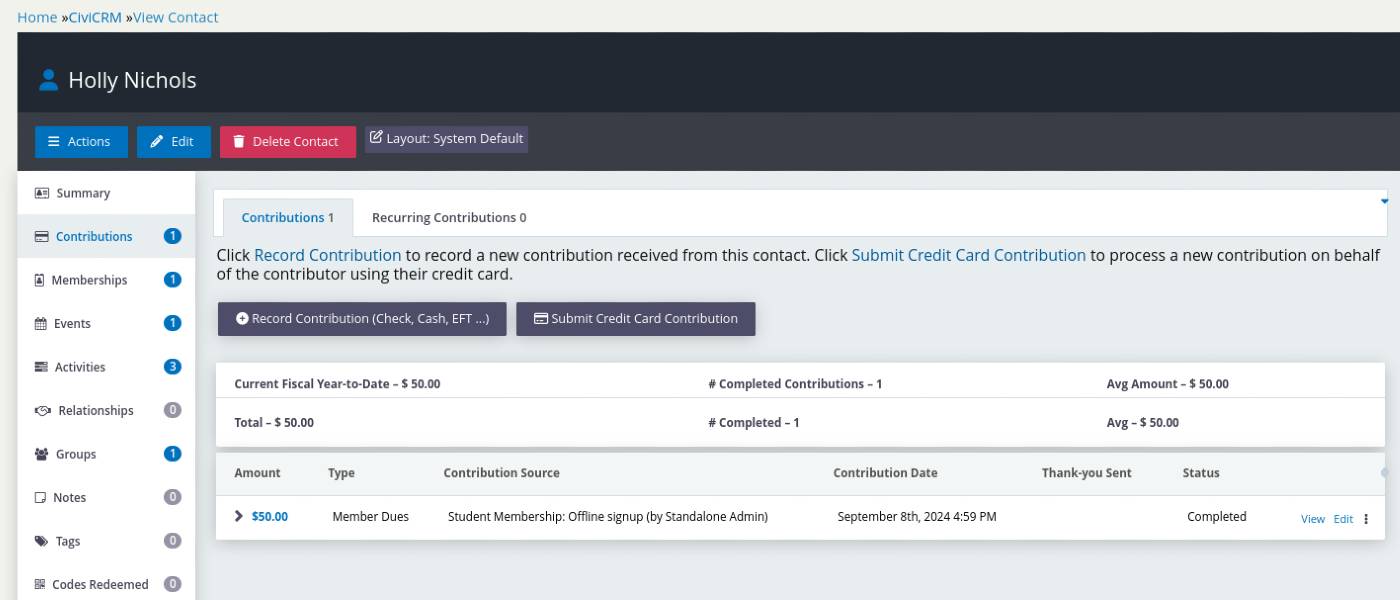
Task: Click the Events calendar icon
Action: tap(40, 324)
